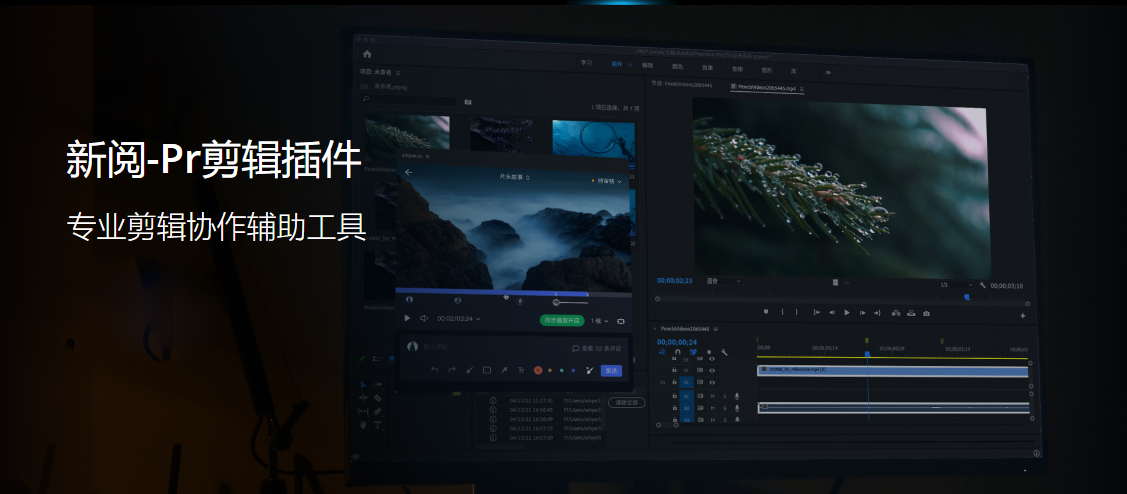
Task: Switch to 颜色 workspace tab
Action: point(677,66)
